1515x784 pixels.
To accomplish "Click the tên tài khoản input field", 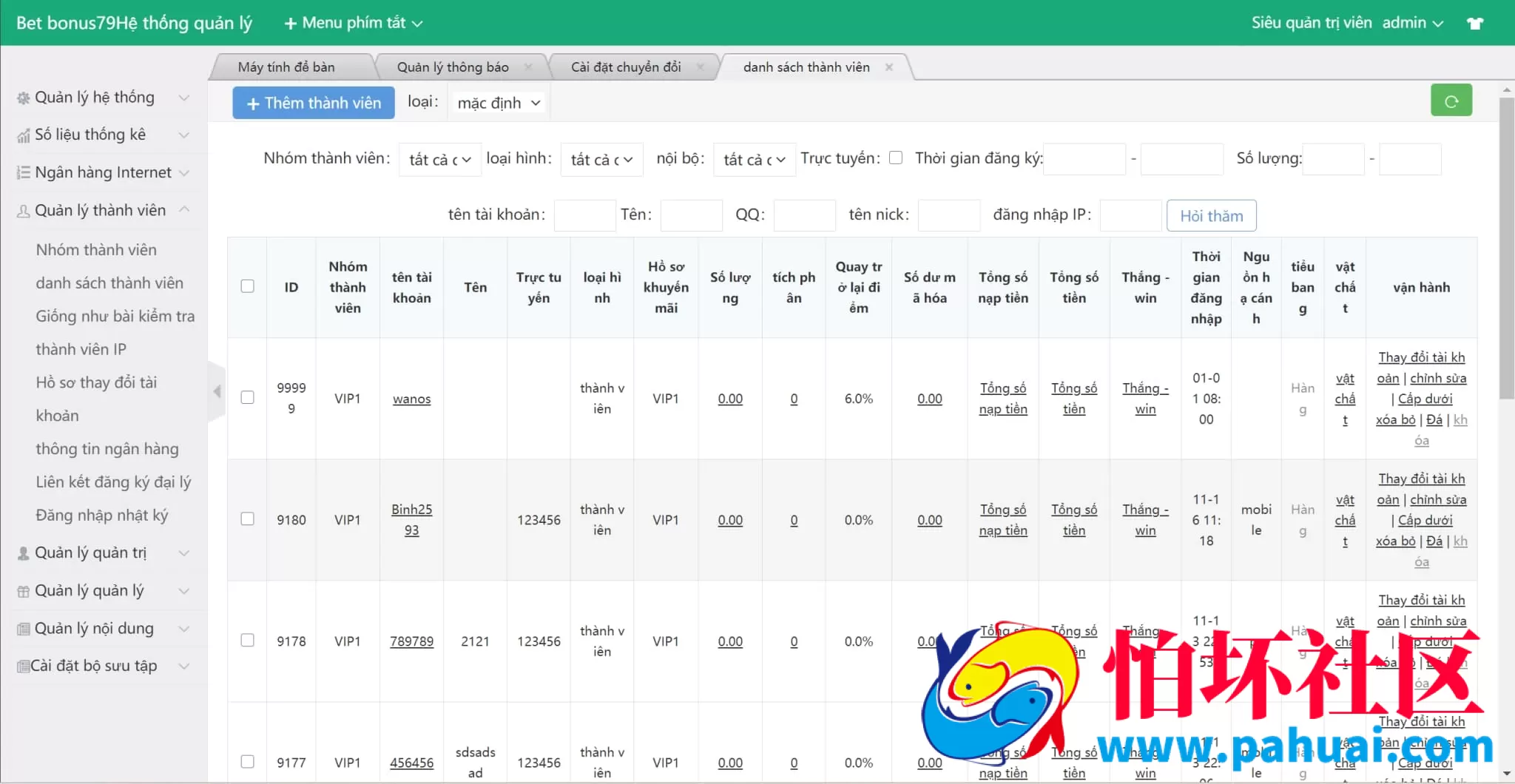I will (x=584, y=215).
